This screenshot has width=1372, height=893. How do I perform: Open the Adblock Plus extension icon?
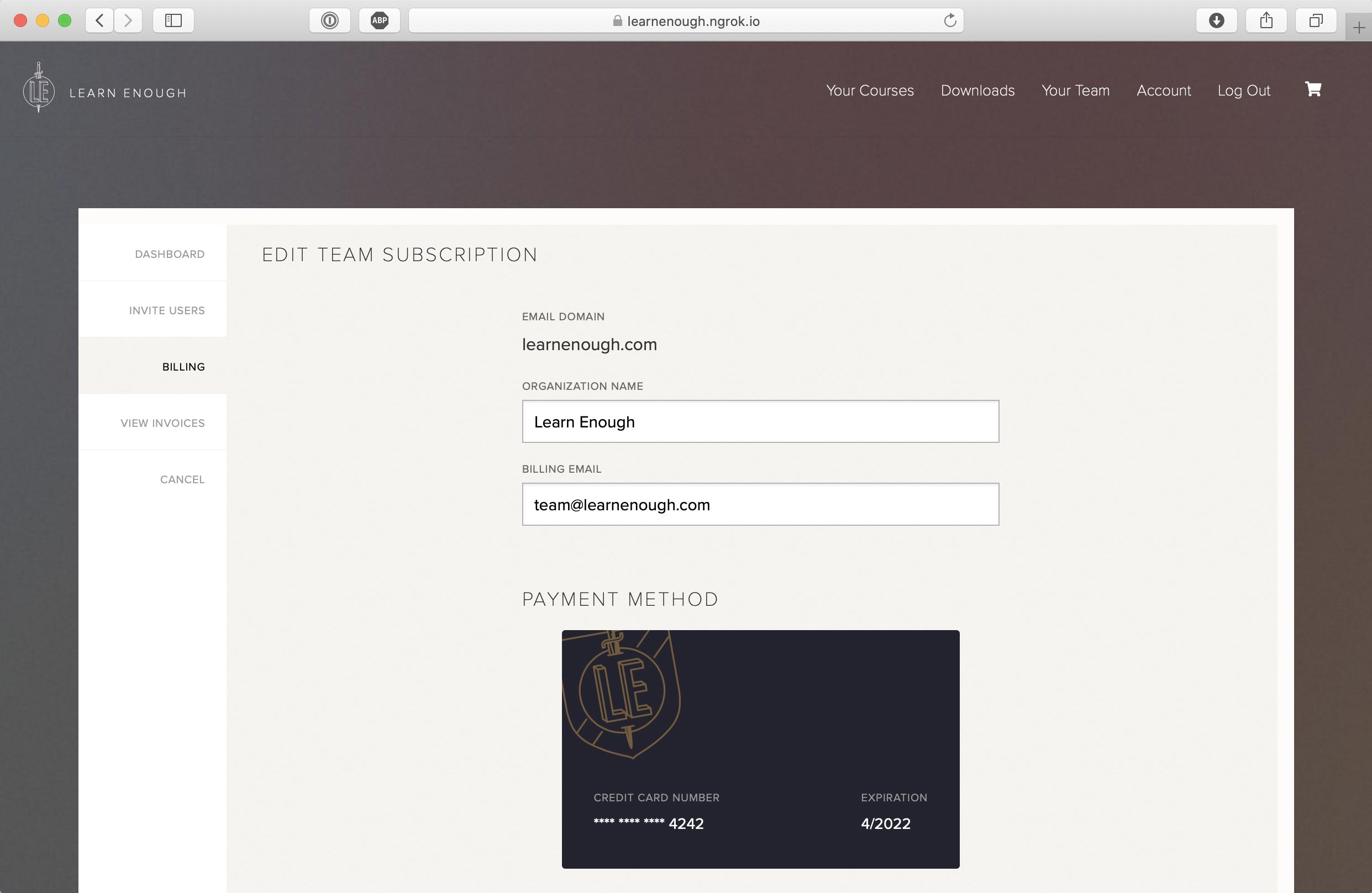379,21
